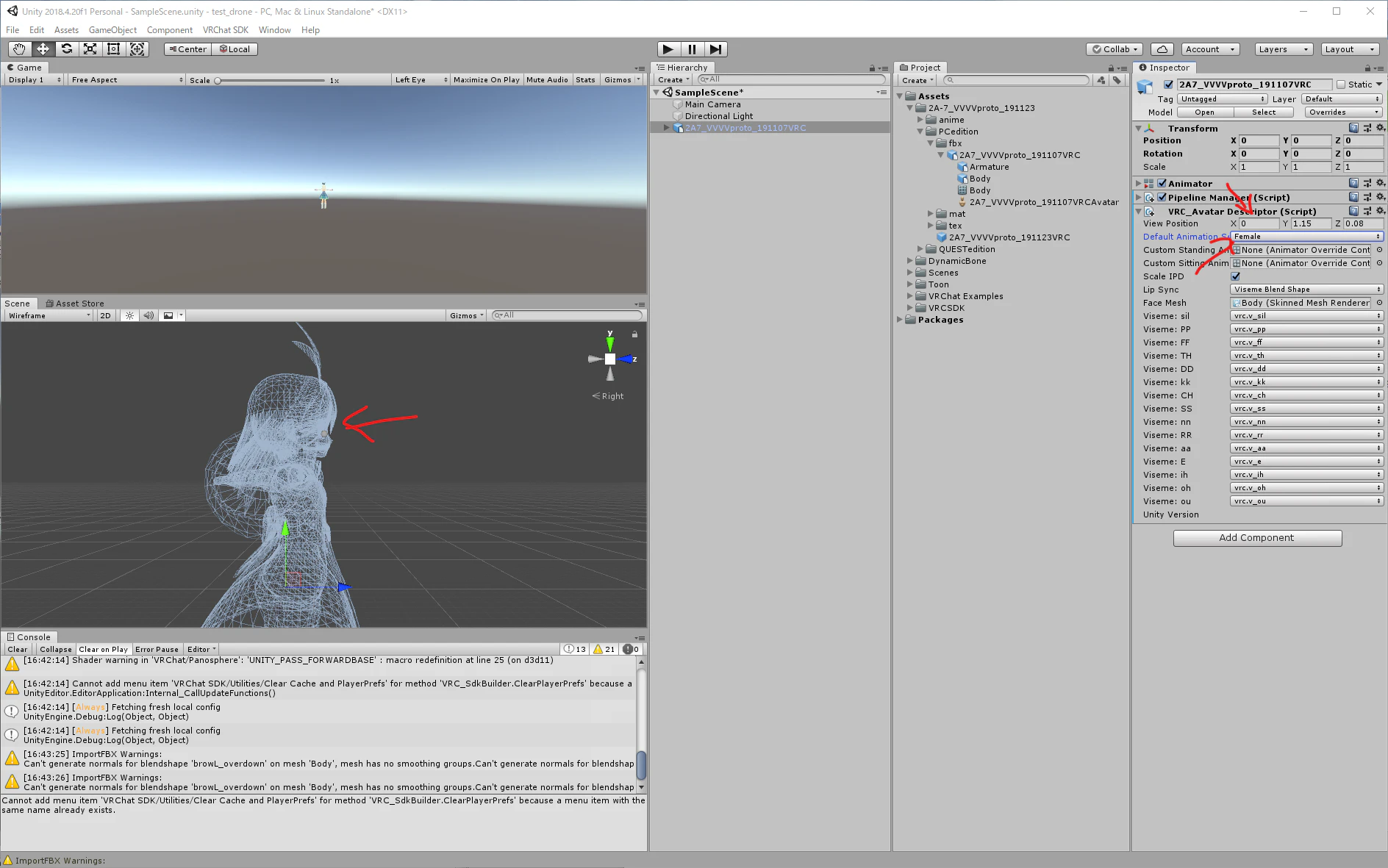Open Animator component help icon
Viewport: 1388px width, 868px height.
coord(1353,183)
